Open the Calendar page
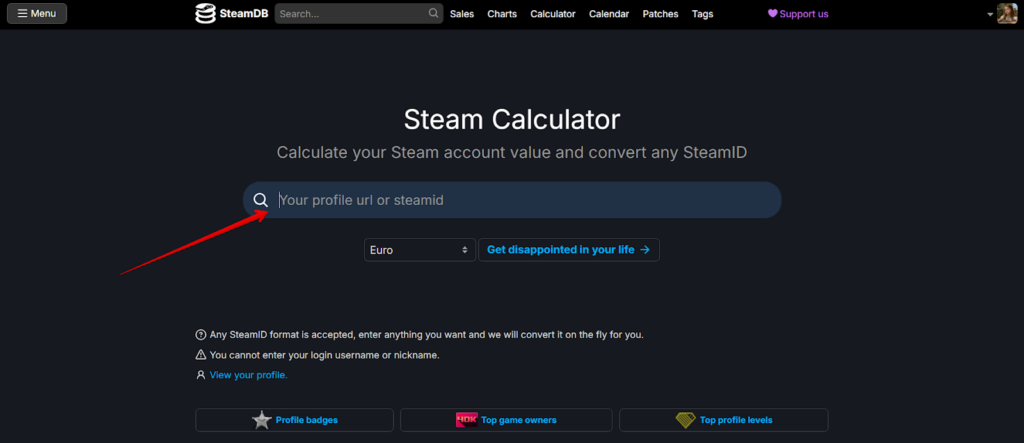Screen dimensions: 1024x443 click(x=609, y=14)
